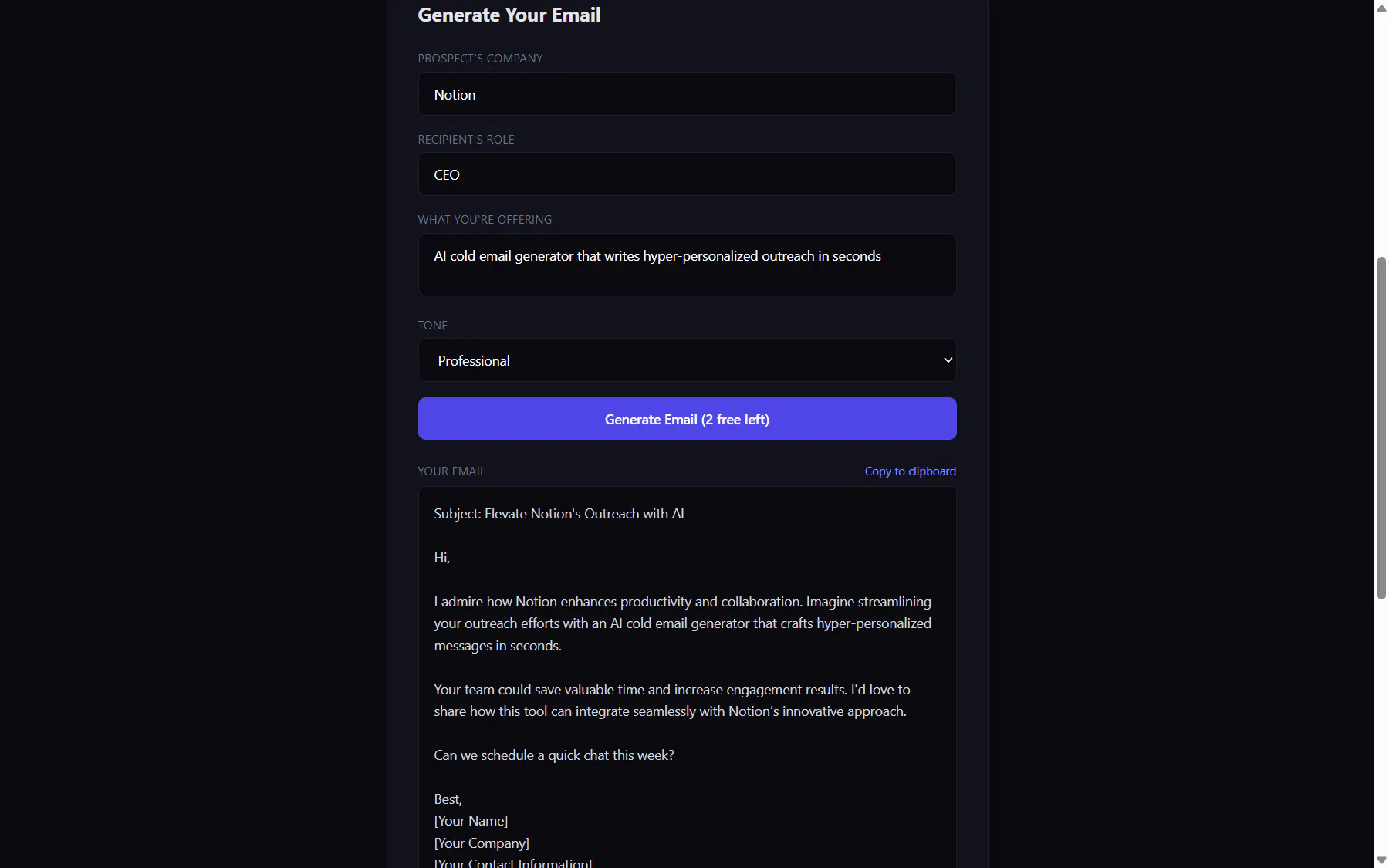Click the chevron arrow on Tone selector

click(948, 360)
